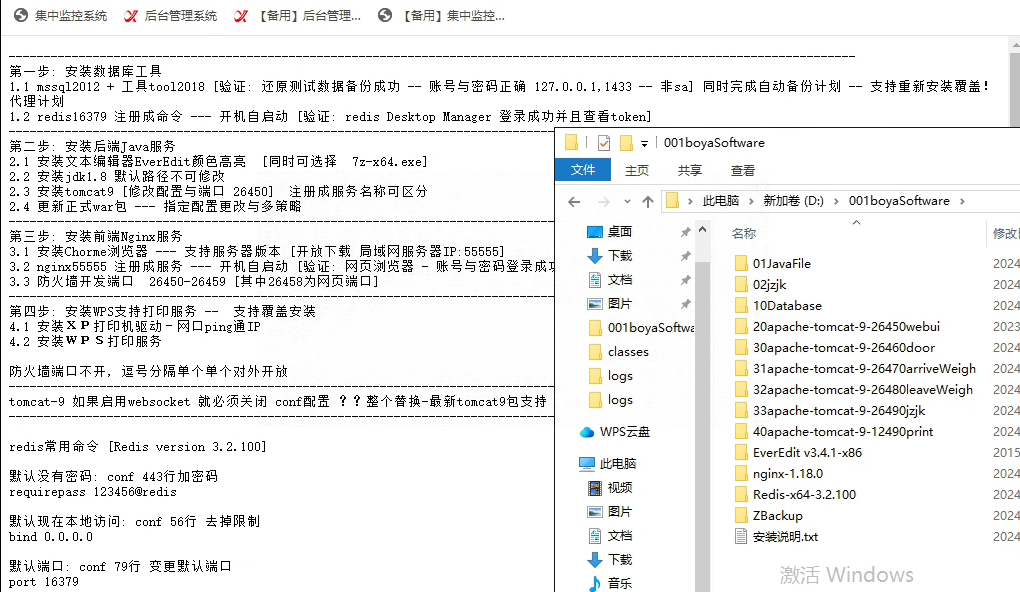Screen dimensions: 1020x592
Task: Select EverEdit v3.4.1-x86 folder
Action: point(798,453)
